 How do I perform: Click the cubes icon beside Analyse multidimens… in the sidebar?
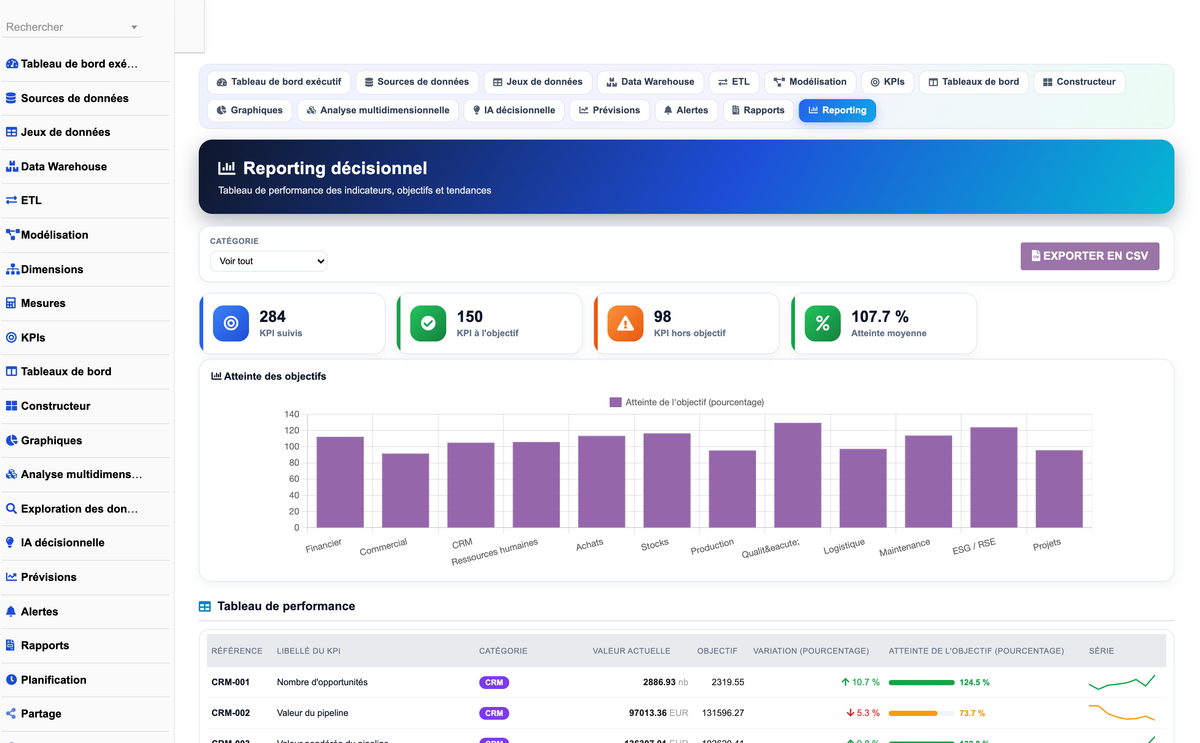12,474
